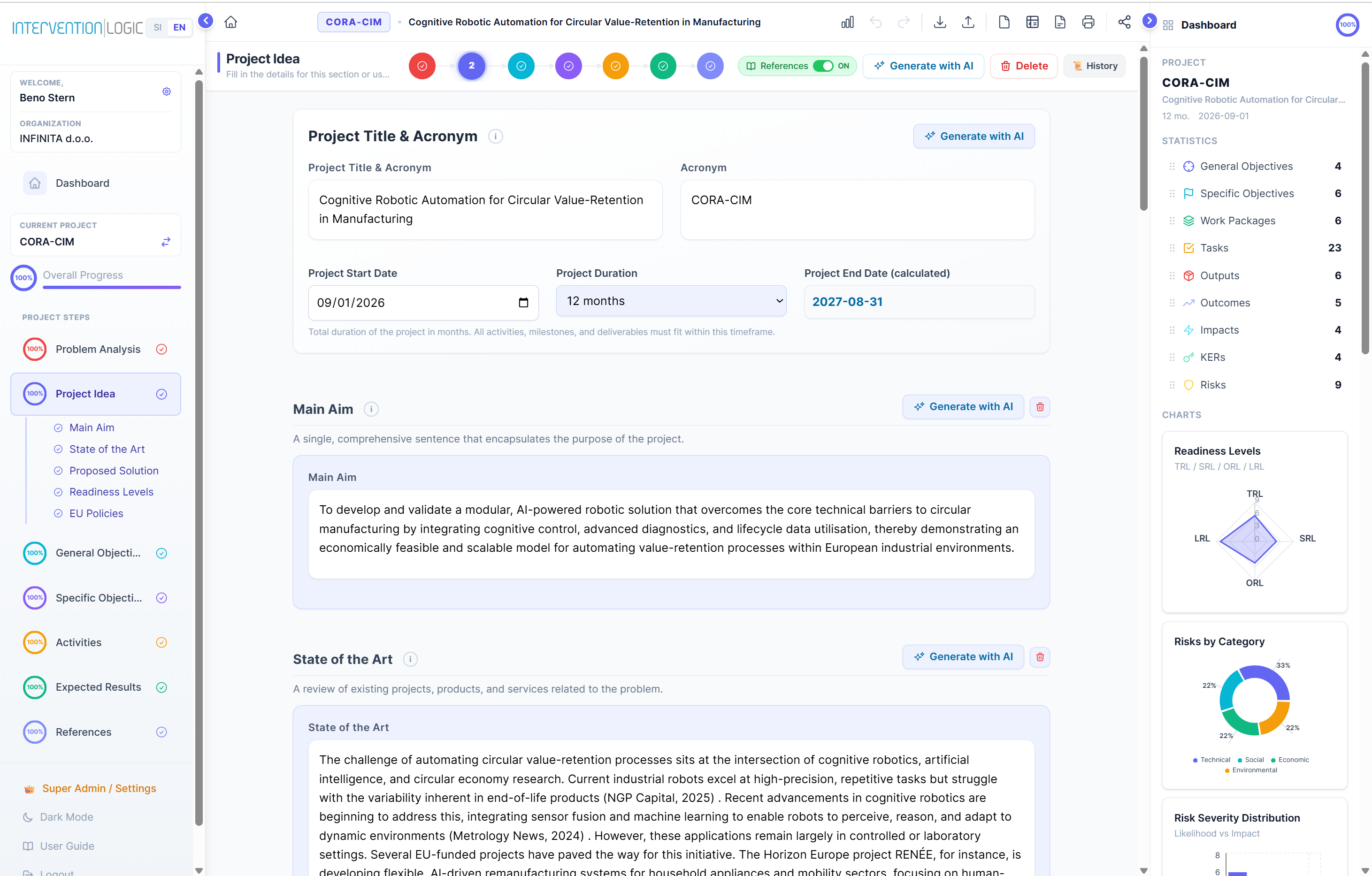Switch language to SI

click(157, 27)
